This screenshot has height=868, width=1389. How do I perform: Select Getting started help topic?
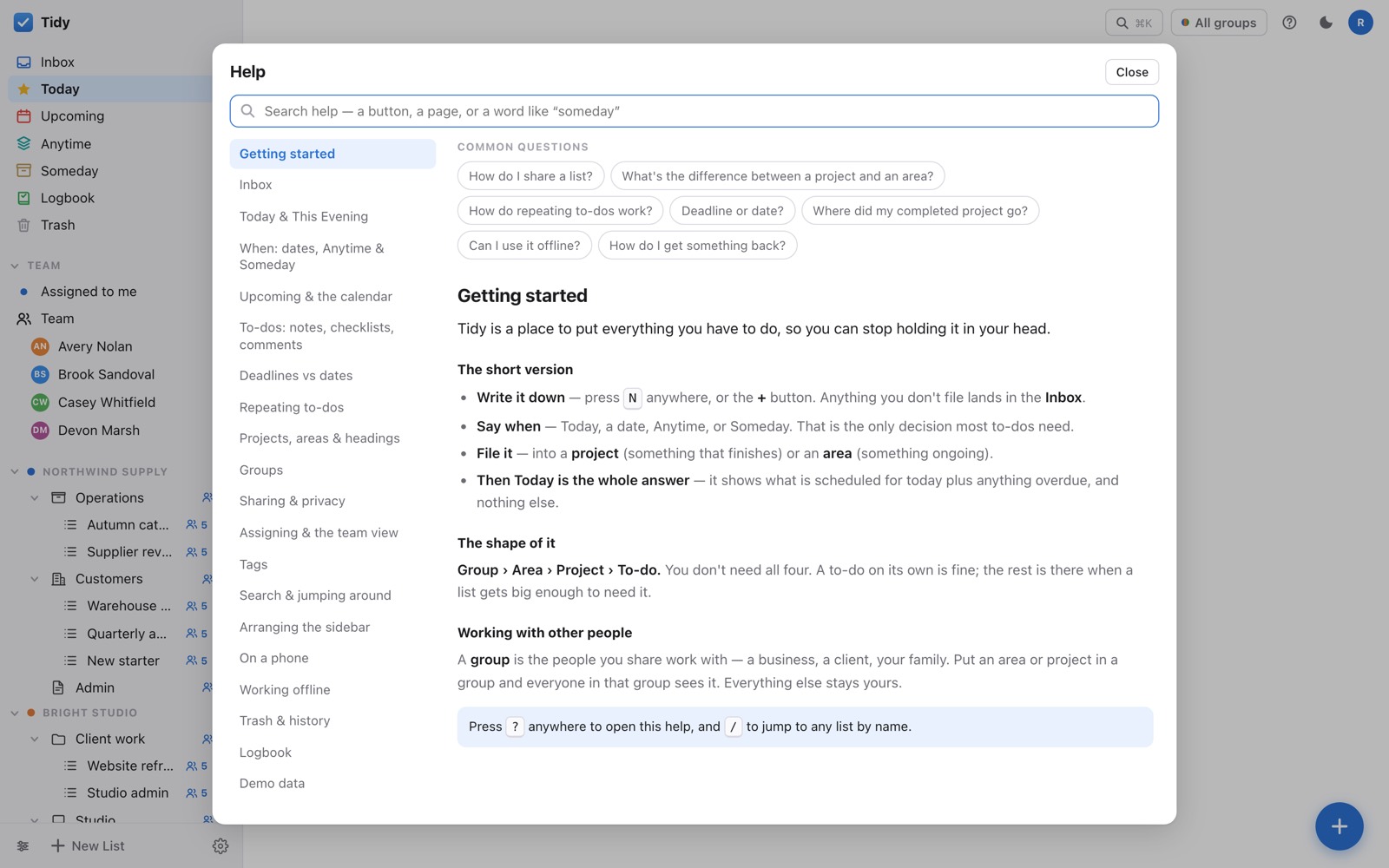tap(332, 154)
